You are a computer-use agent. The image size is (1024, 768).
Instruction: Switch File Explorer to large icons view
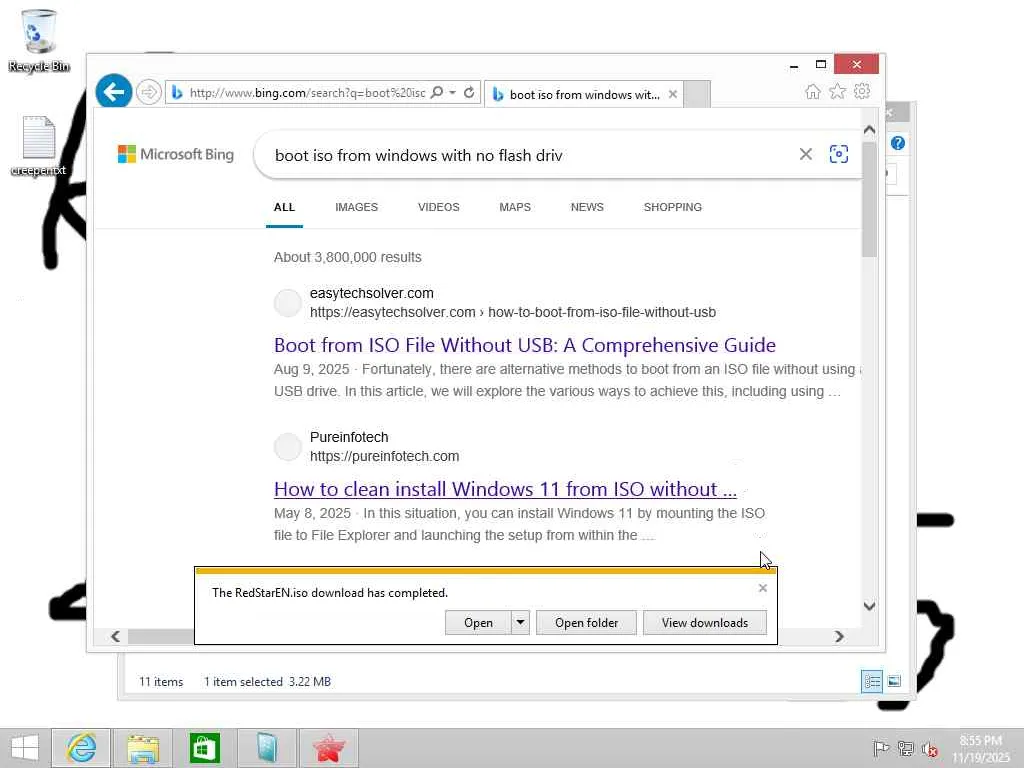(x=895, y=681)
